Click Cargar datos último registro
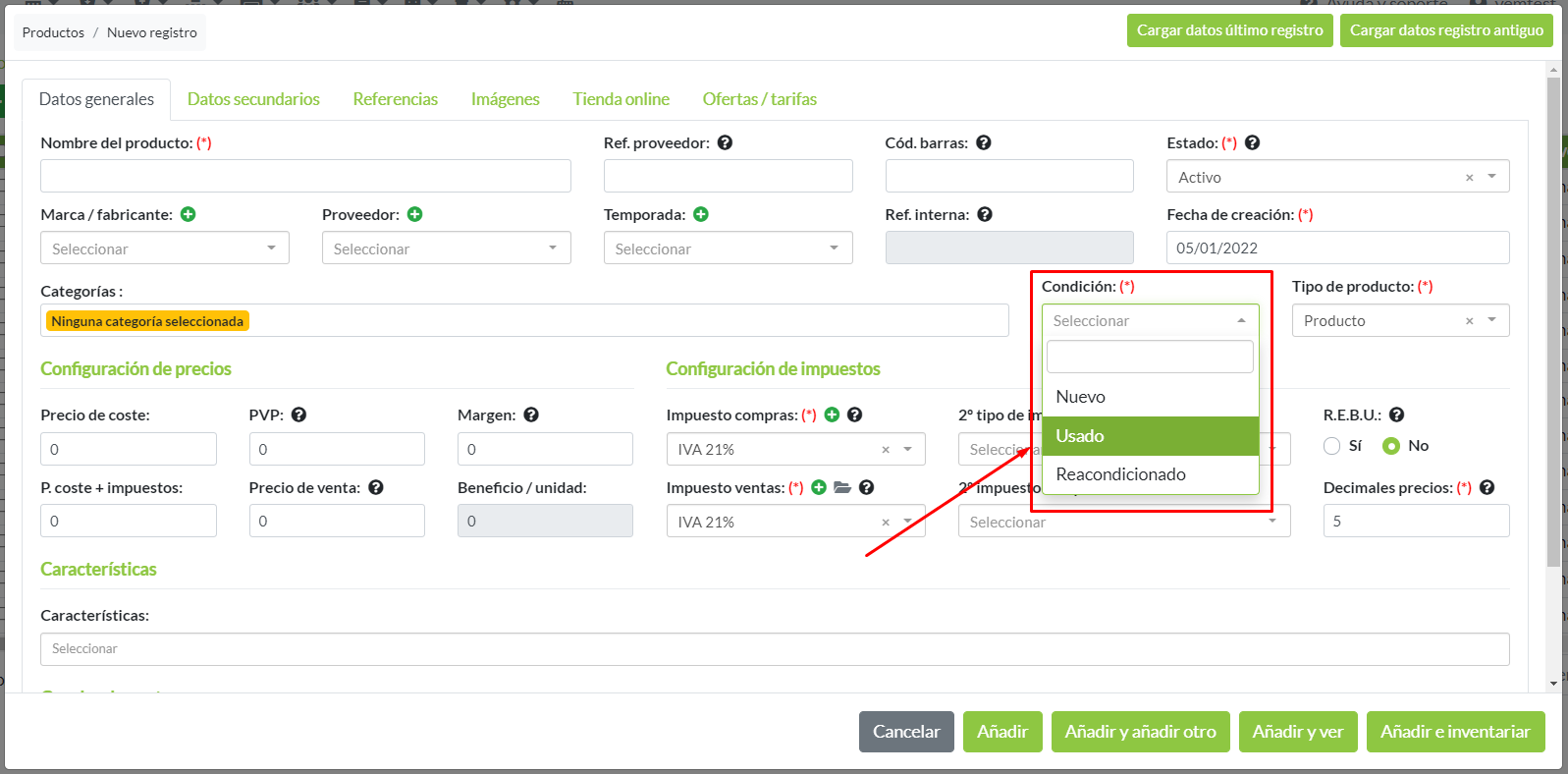This screenshot has width=1568, height=774. pyautogui.click(x=1229, y=30)
